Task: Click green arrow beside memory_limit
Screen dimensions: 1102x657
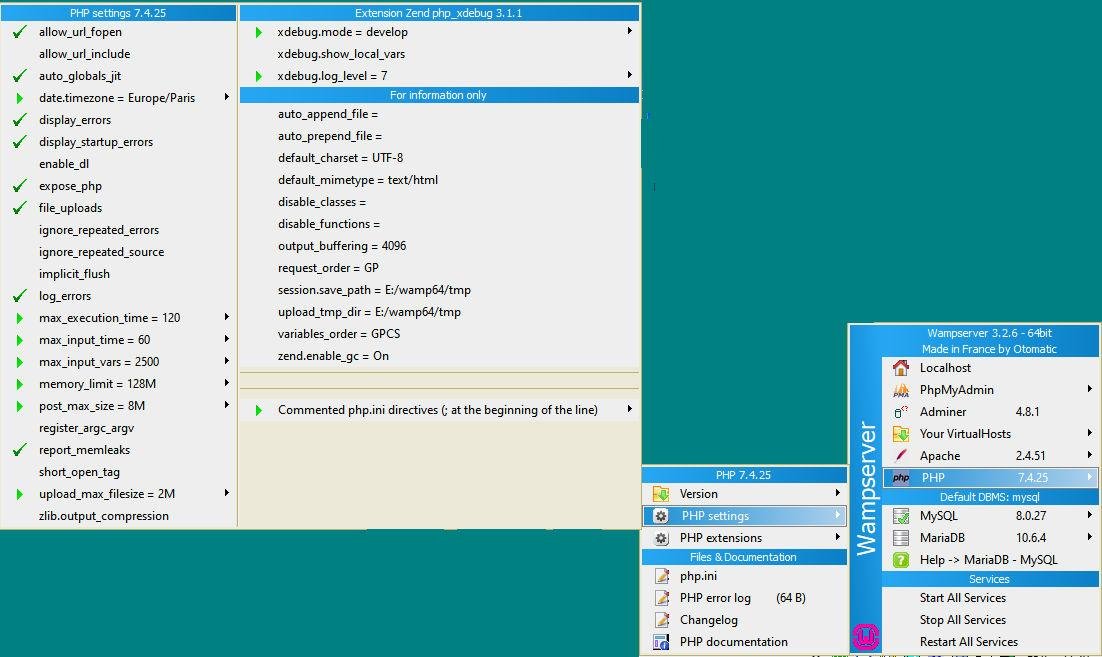Action: 20,384
